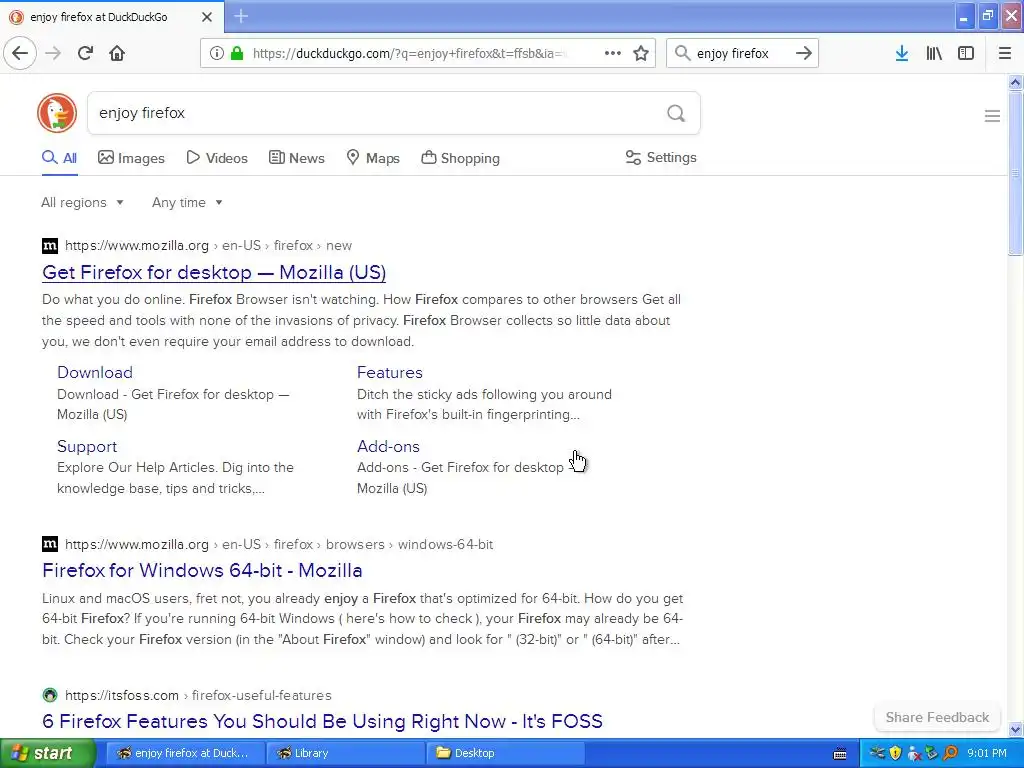Open the Add-ons sitelink
1024x768 pixels.
point(388,447)
